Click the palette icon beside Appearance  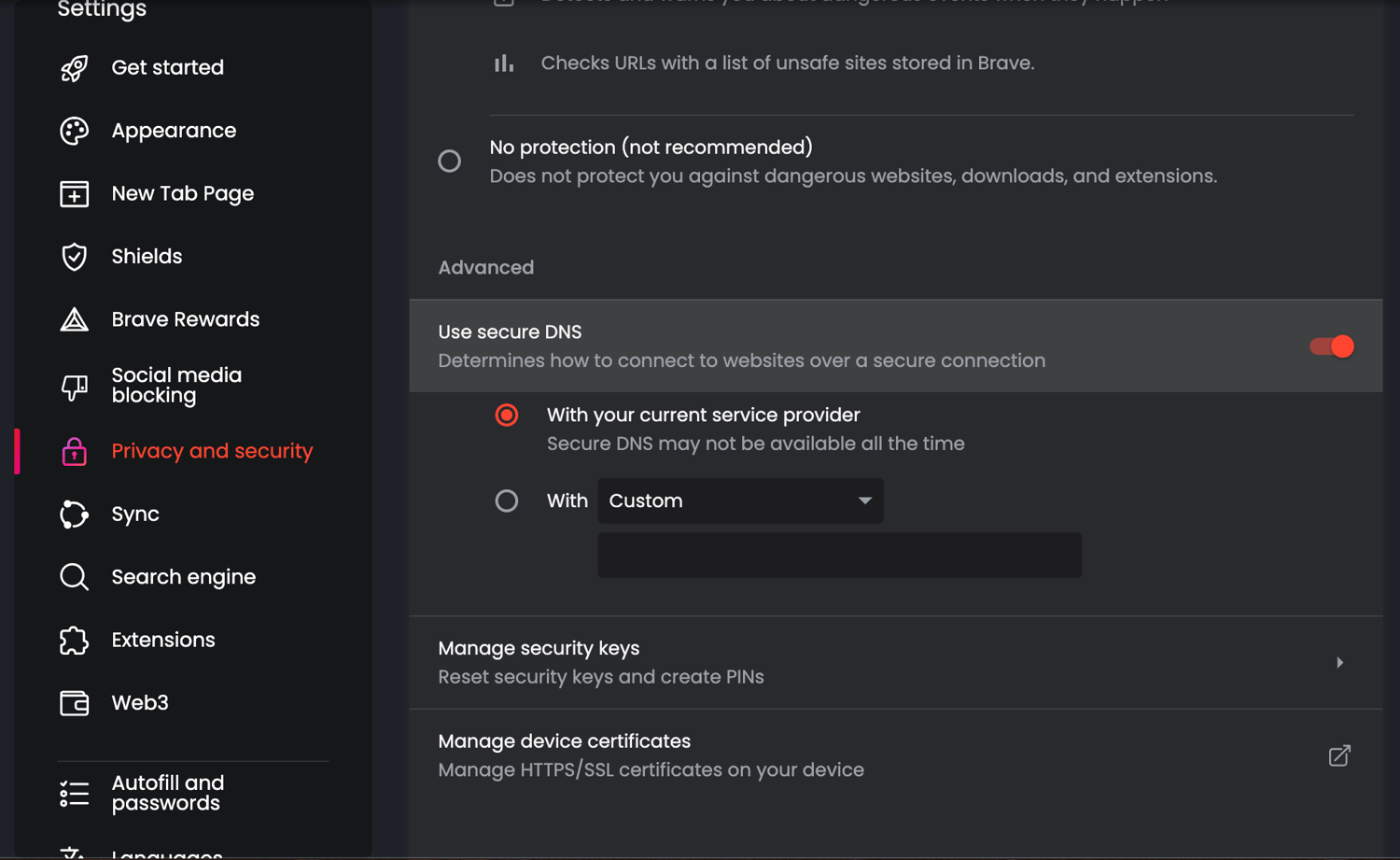[75, 131]
